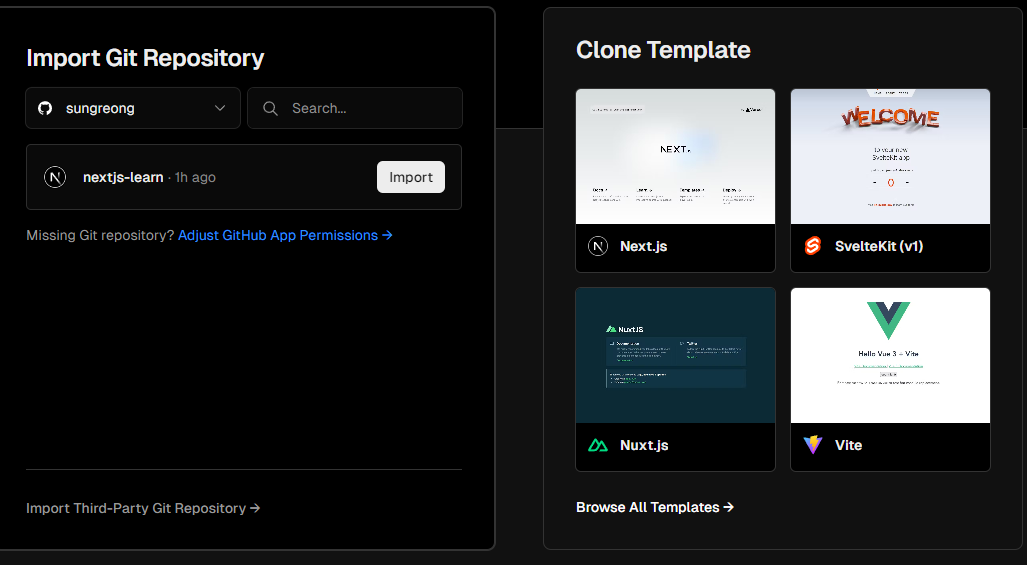Click the Vite logo icon
1027x565 pixels.
tap(813, 445)
